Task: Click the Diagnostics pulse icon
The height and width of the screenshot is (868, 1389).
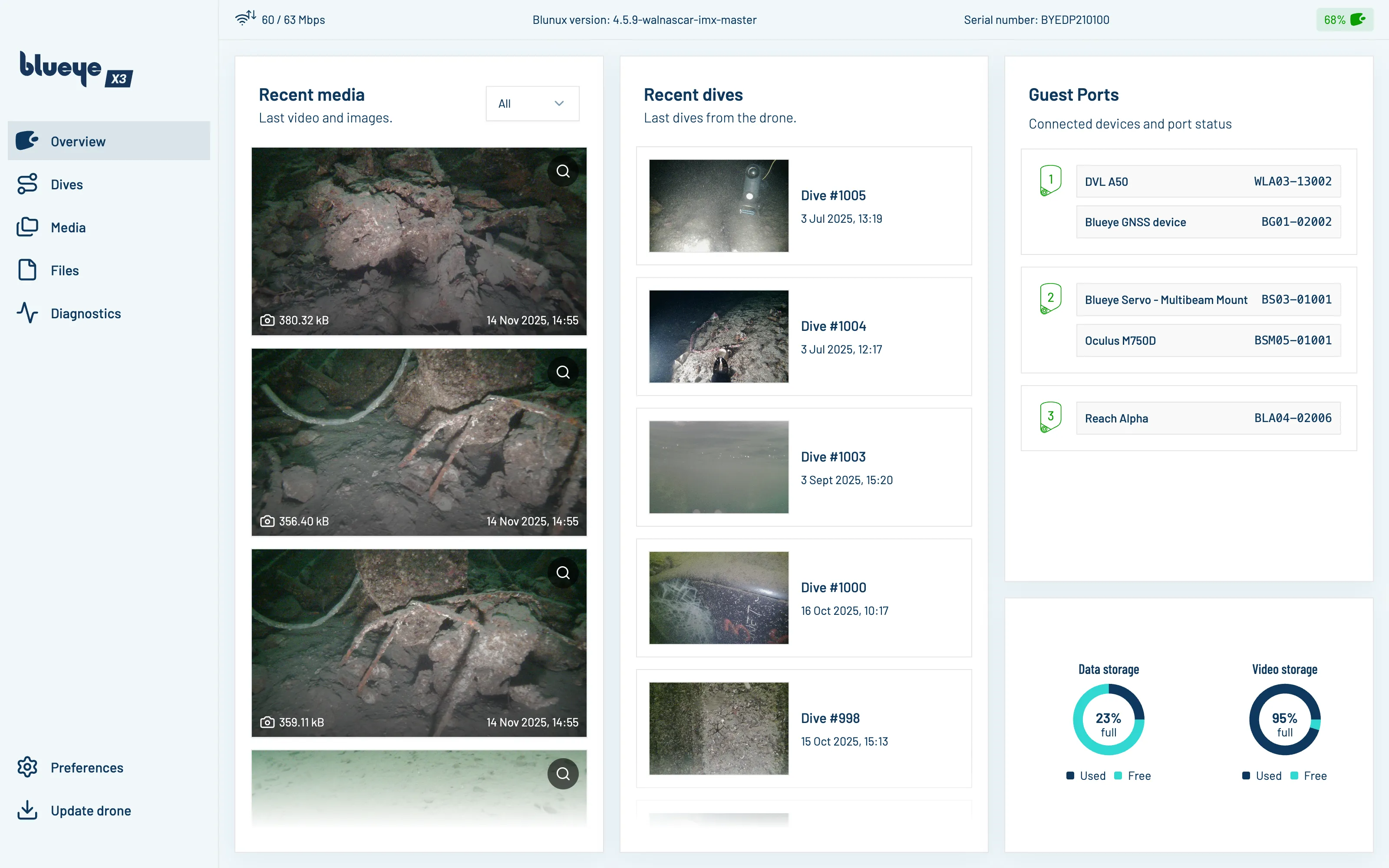Action: tap(27, 313)
